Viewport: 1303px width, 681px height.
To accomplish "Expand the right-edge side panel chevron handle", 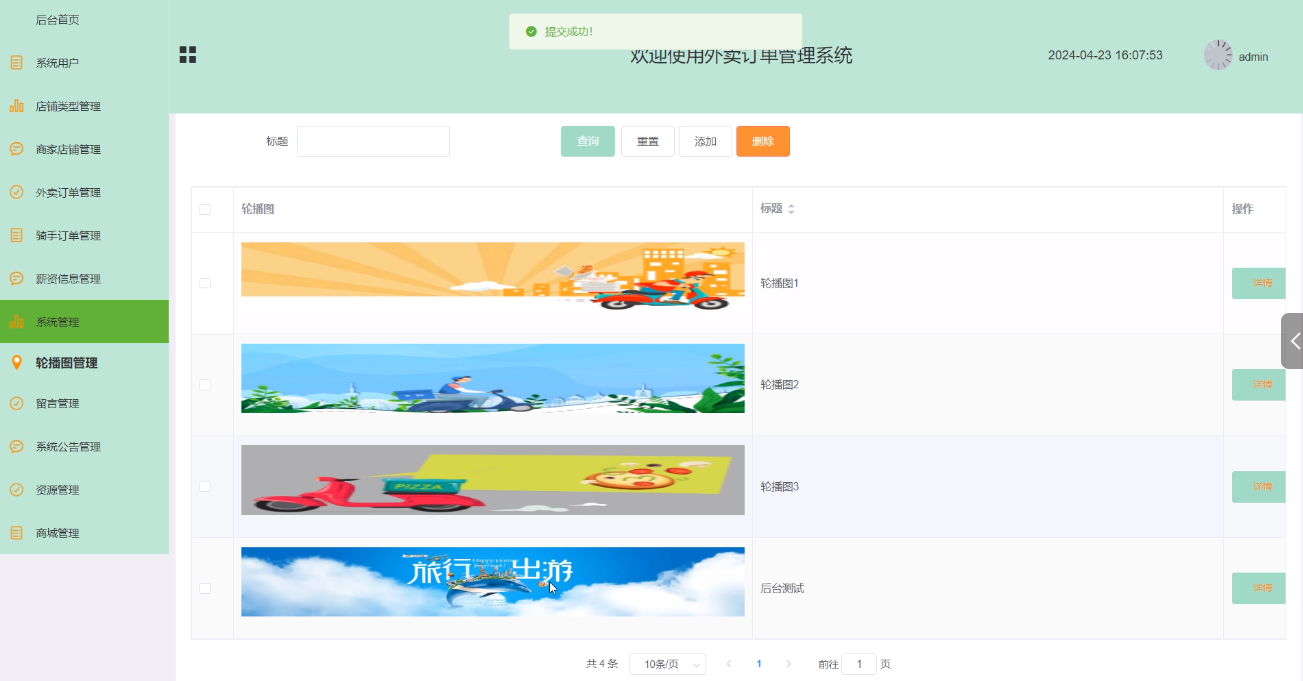I will tap(1292, 341).
